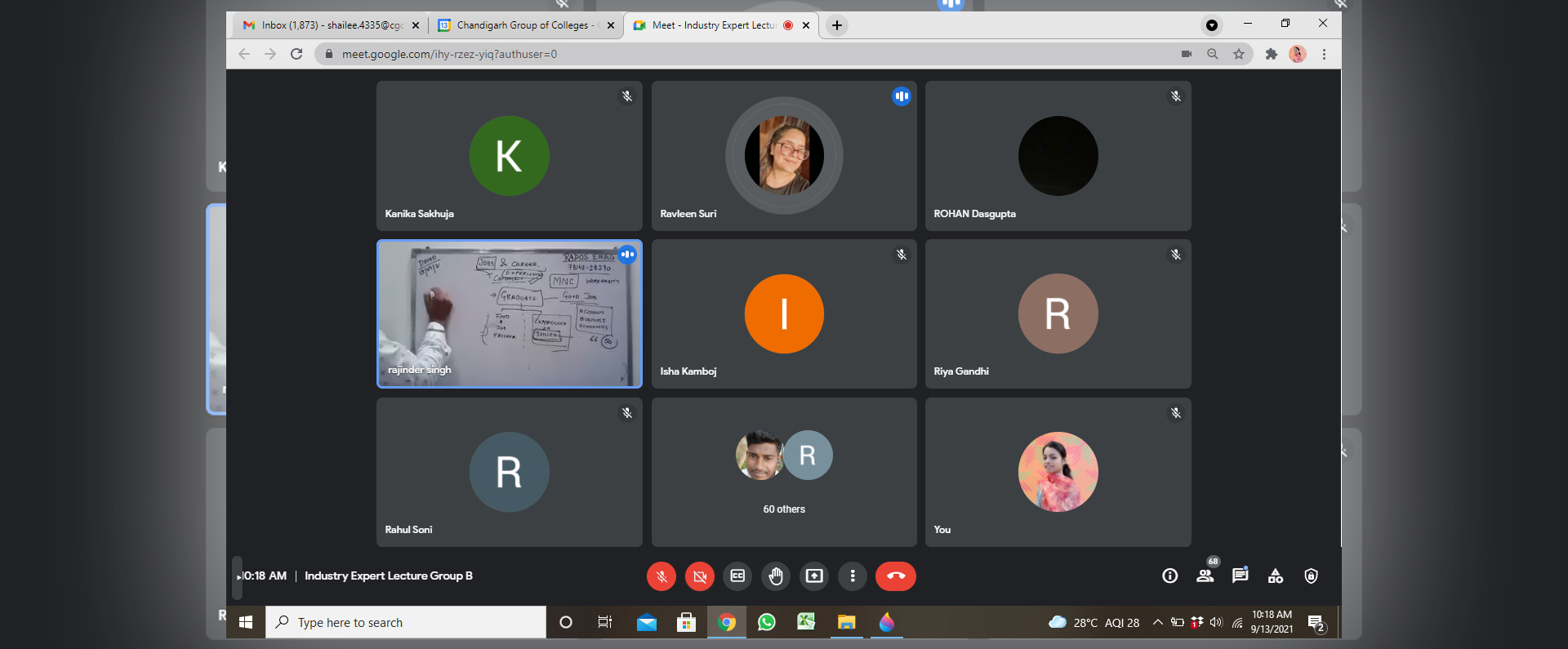Select your own 'You' video tile

pyautogui.click(x=1058, y=472)
